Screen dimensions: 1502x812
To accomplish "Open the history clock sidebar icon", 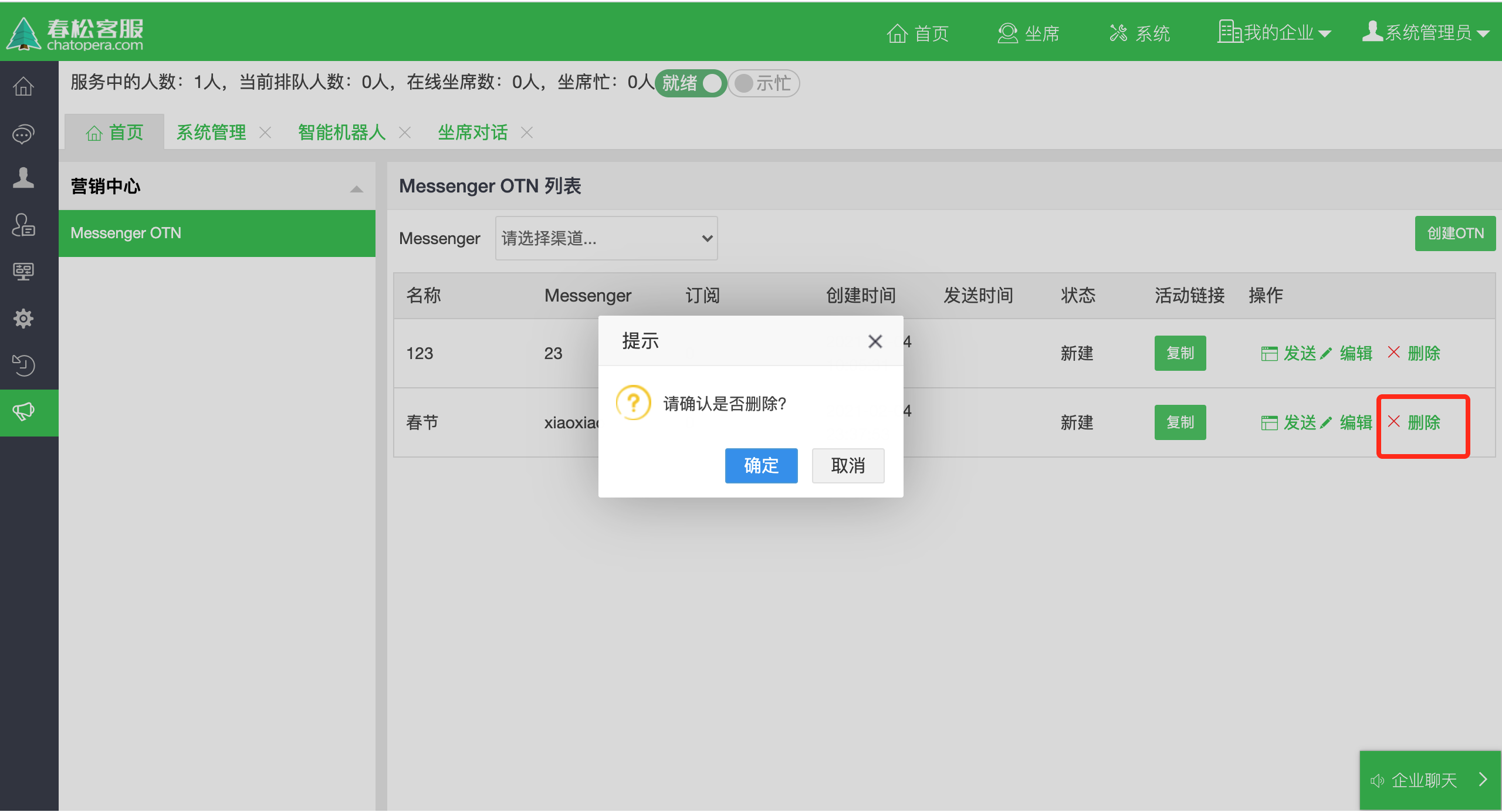I will click(x=23, y=365).
